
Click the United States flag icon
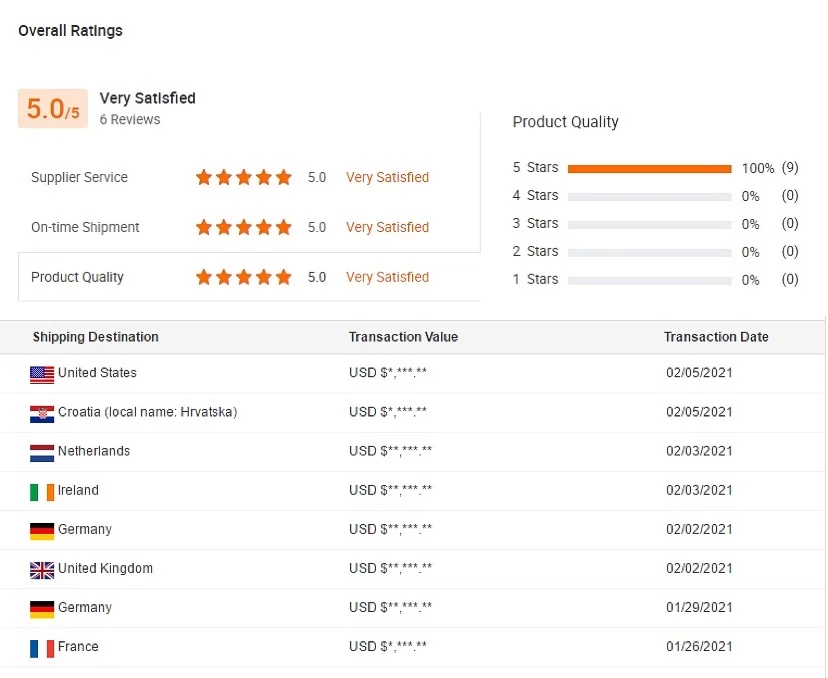coord(42,374)
